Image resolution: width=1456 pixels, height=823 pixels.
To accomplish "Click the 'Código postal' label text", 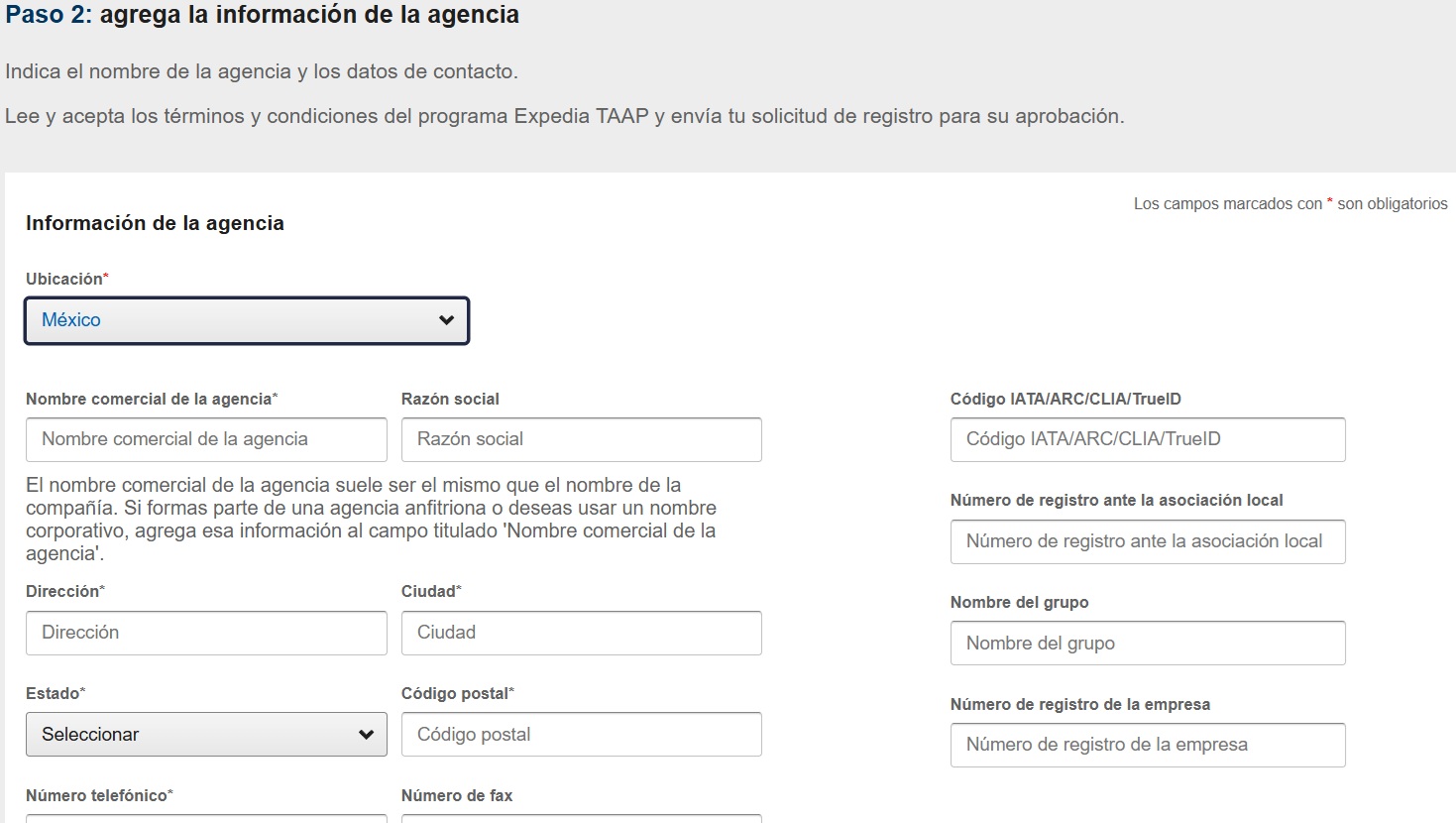I will tap(458, 693).
